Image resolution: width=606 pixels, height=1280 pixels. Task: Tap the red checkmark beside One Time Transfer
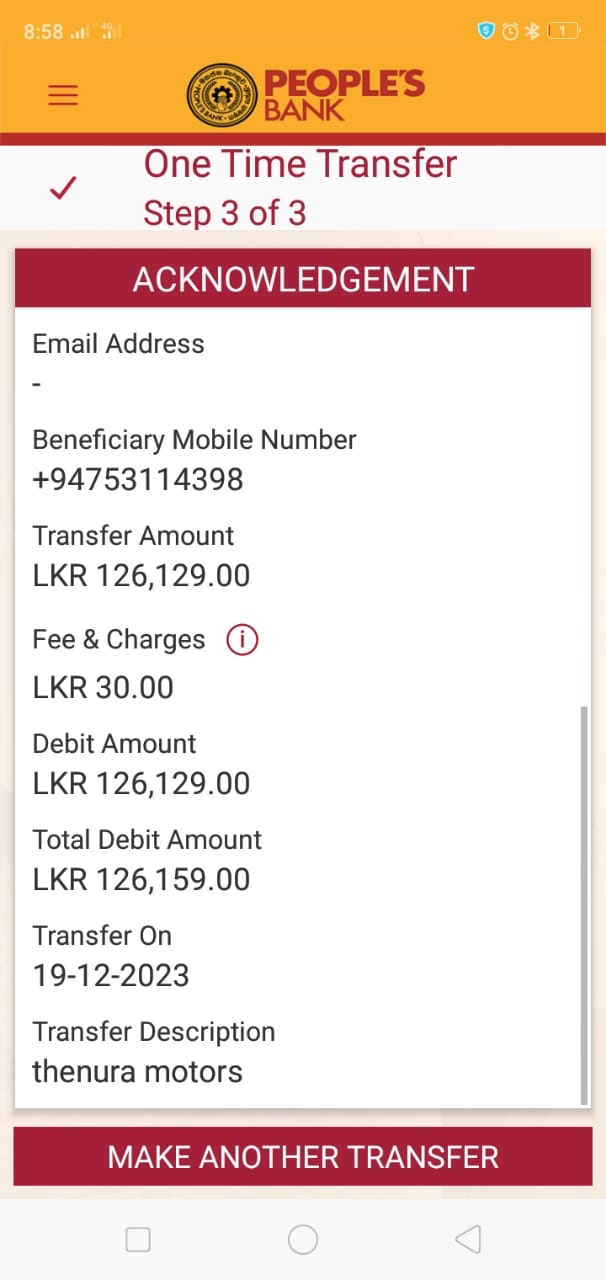[63, 187]
